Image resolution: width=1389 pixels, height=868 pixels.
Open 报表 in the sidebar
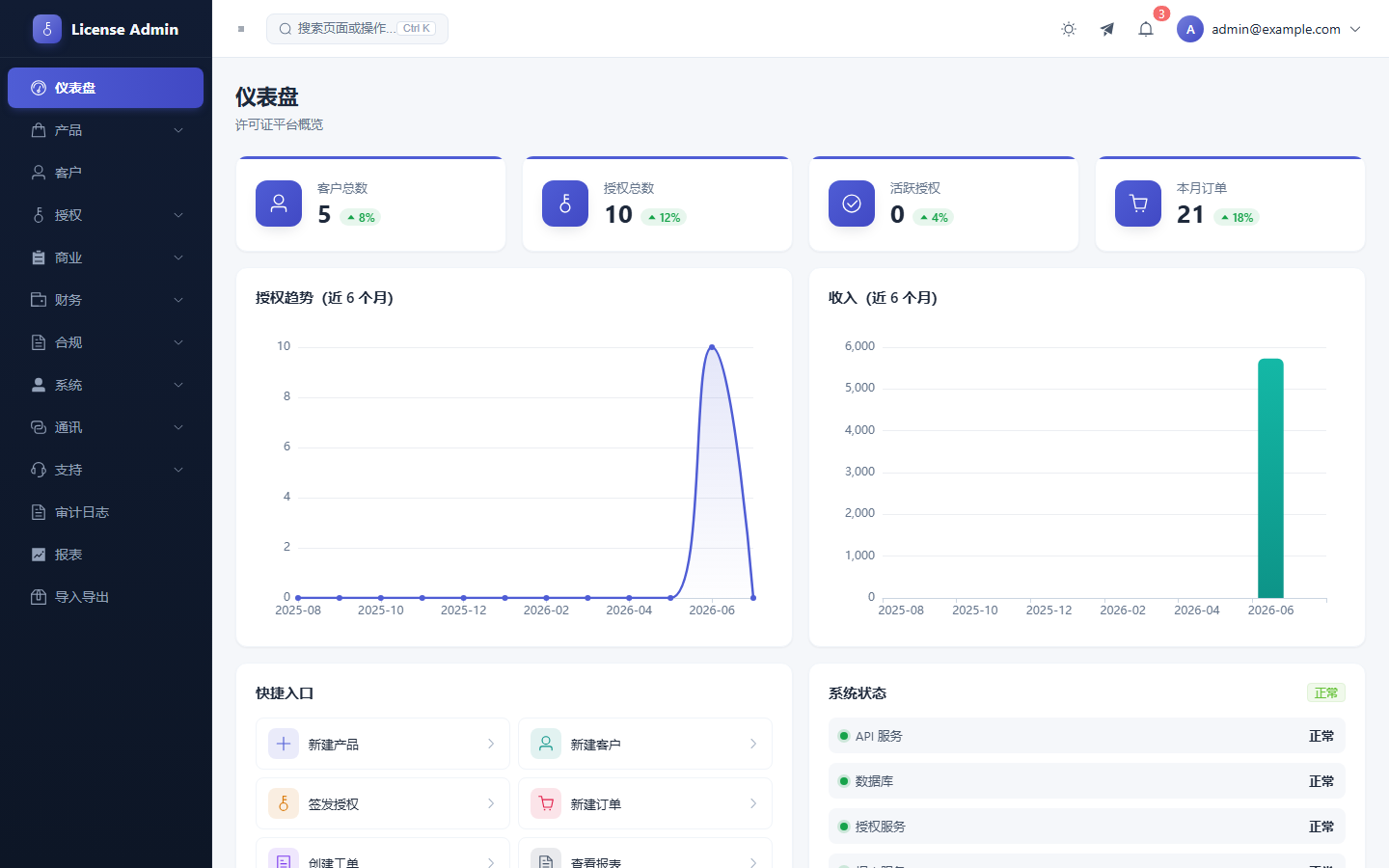(x=106, y=555)
